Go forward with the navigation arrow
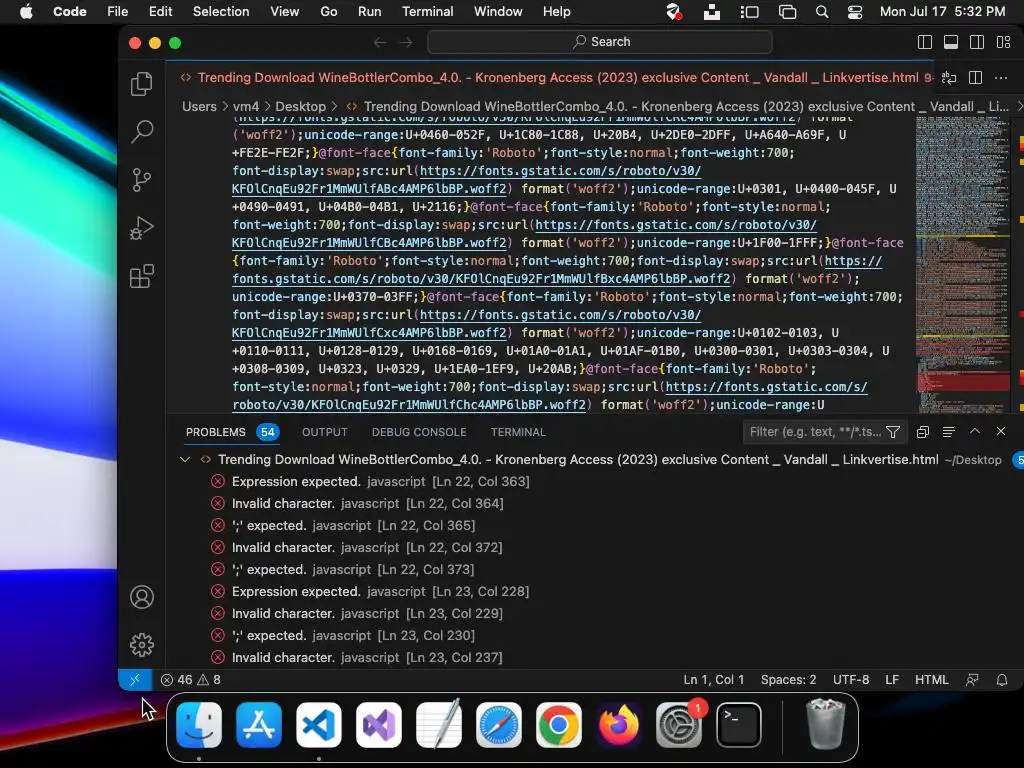1024x768 pixels. [406, 42]
